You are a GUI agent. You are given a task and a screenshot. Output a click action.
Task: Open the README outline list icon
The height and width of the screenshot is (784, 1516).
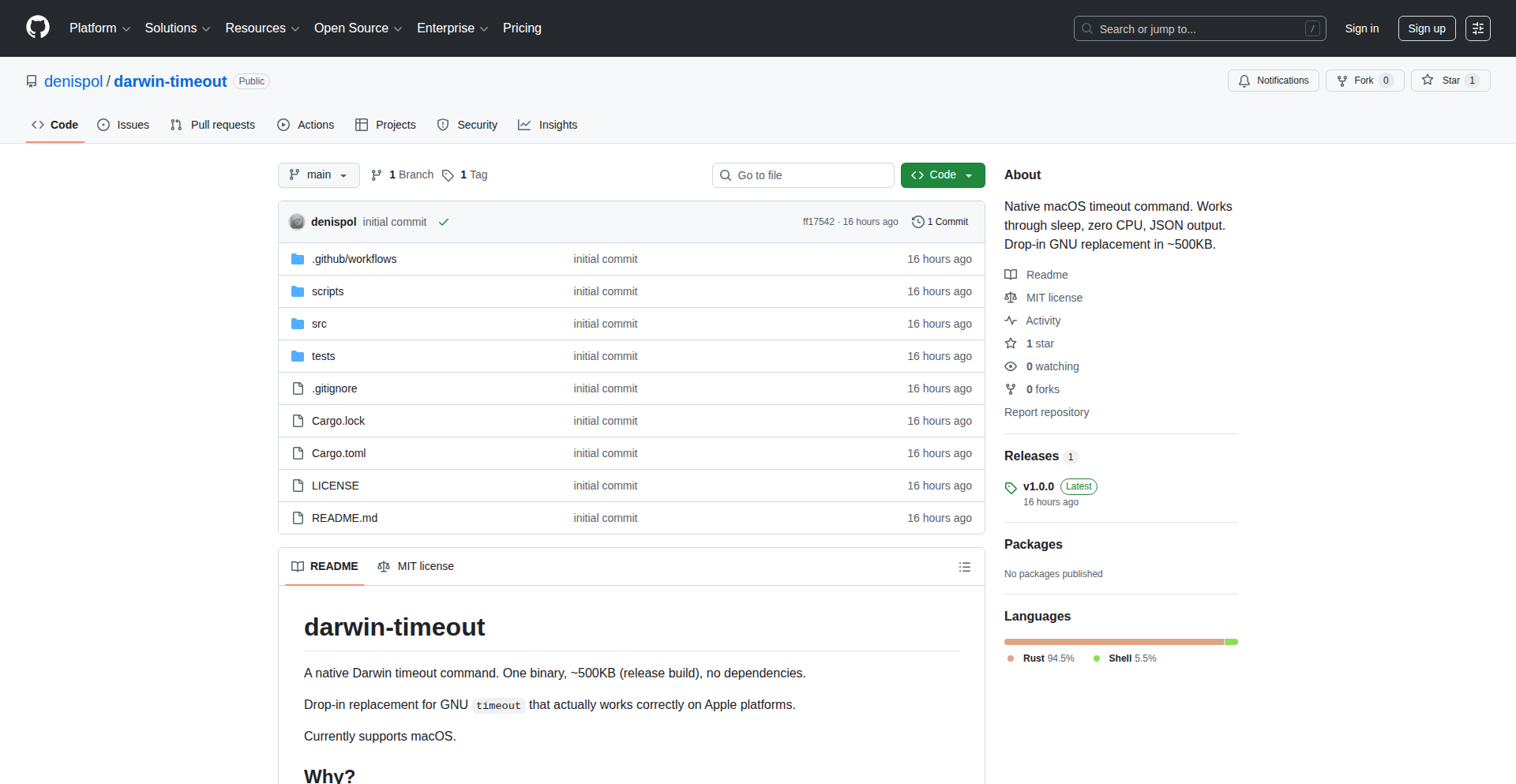coord(964,567)
